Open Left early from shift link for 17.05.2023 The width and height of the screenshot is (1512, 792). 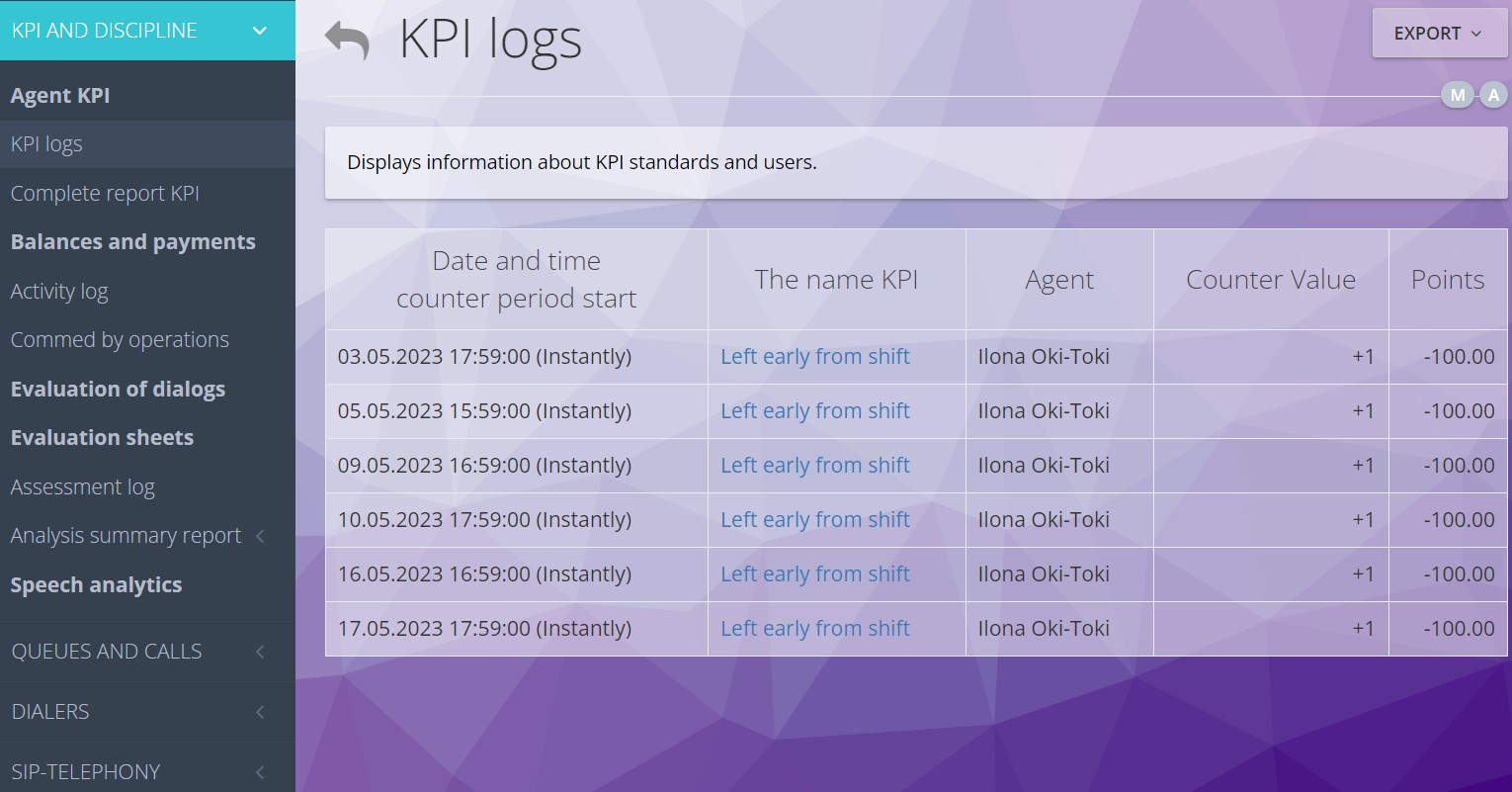pos(815,629)
